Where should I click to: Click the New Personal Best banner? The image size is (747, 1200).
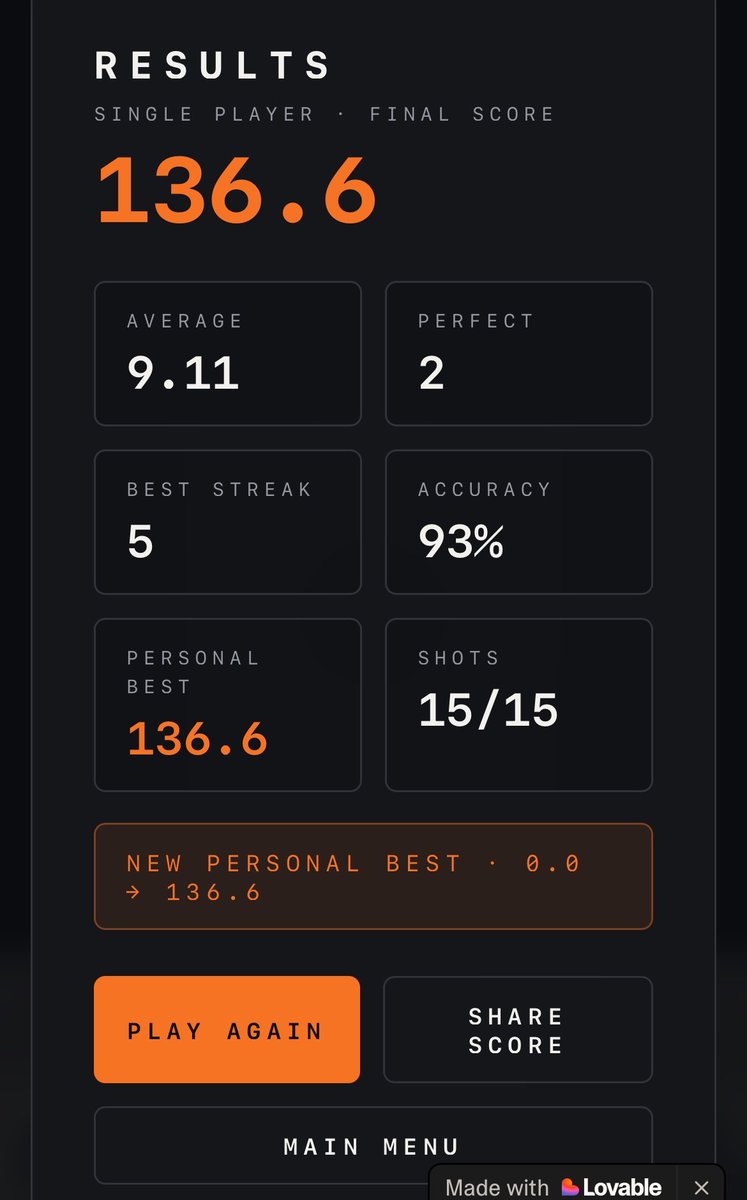[373, 876]
